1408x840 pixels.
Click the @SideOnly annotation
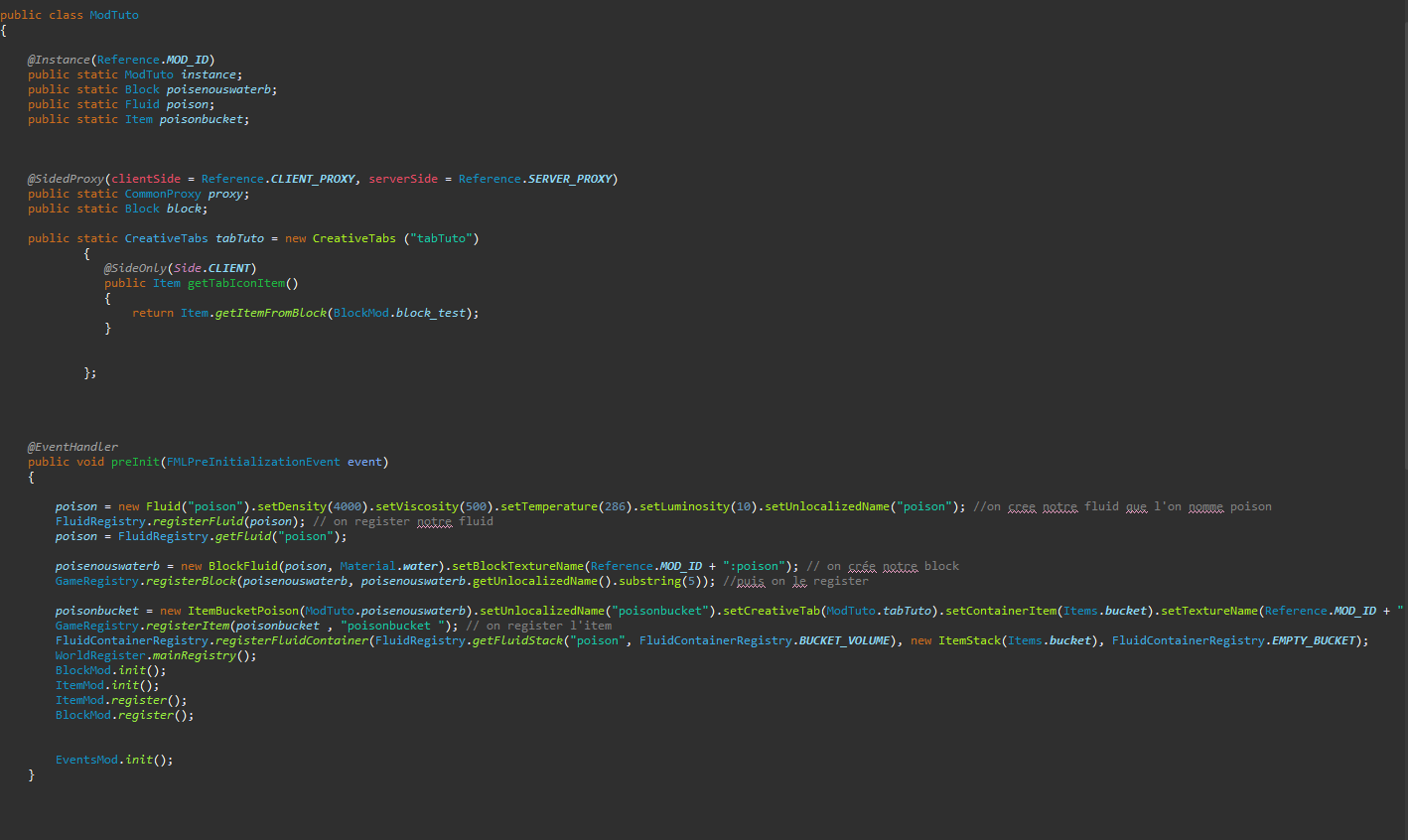point(135,268)
